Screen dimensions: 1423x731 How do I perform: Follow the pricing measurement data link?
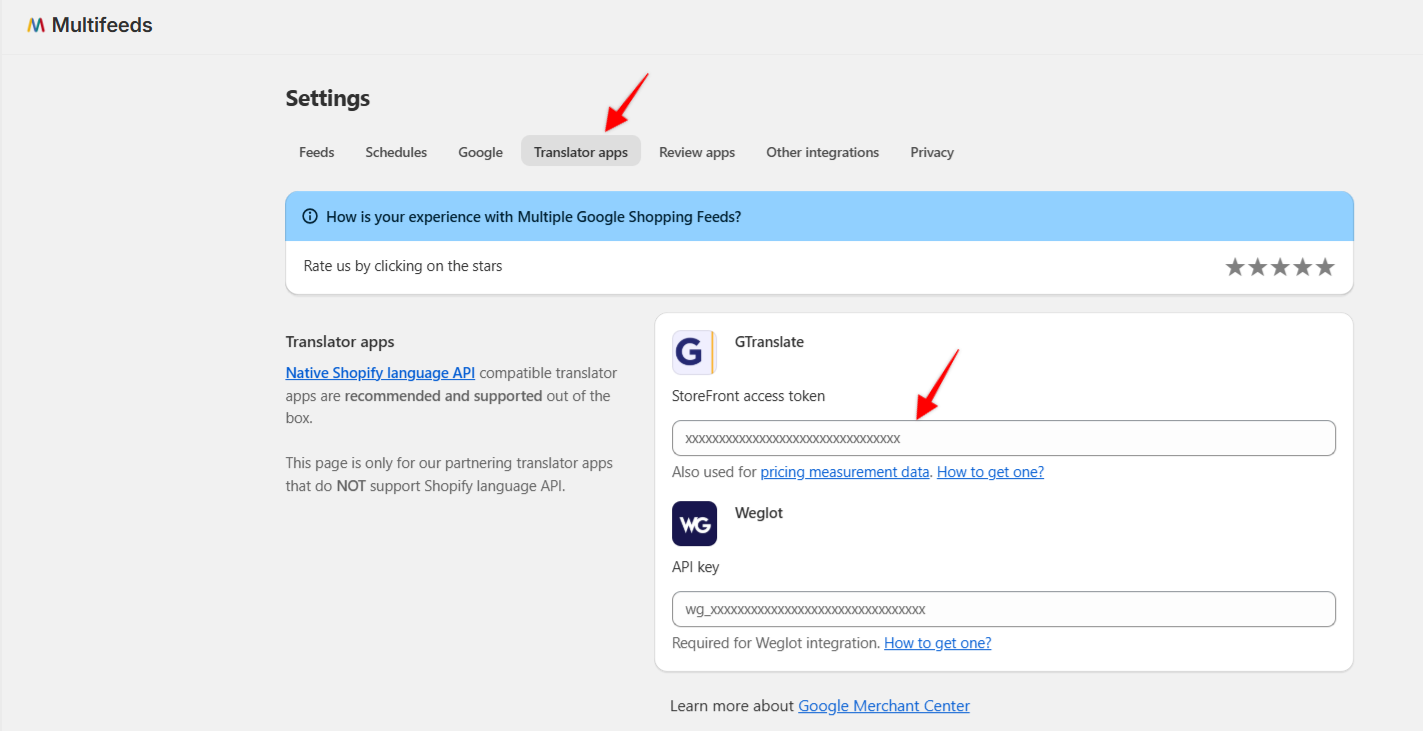(x=845, y=472)
